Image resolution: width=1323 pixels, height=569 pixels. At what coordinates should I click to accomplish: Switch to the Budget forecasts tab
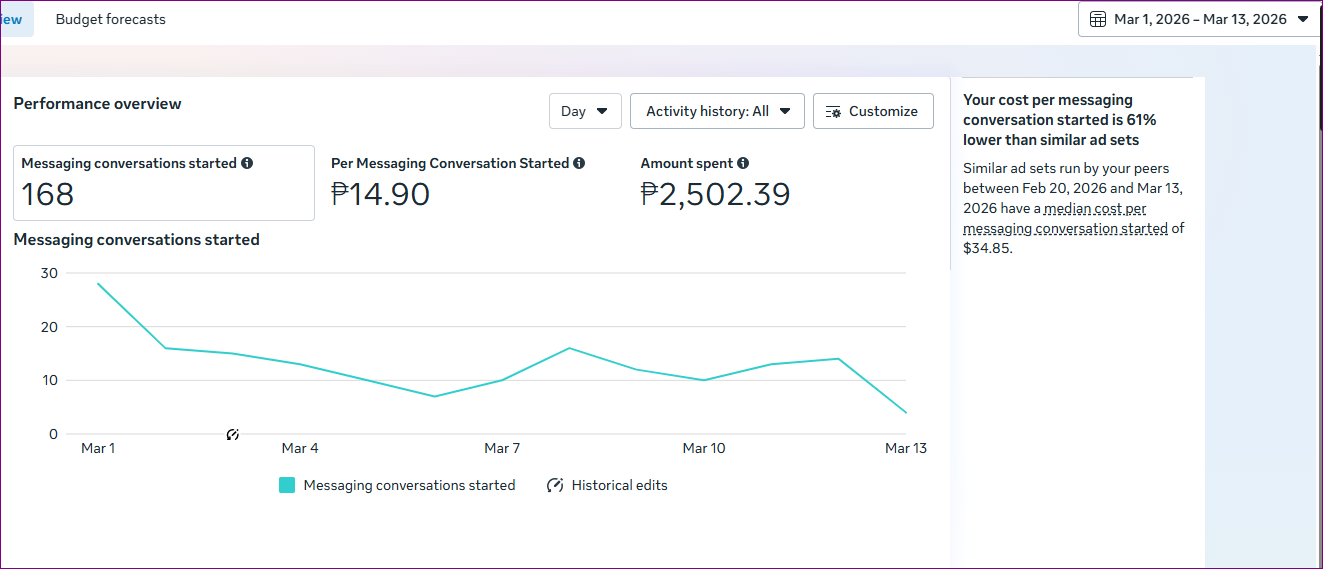pos(111,19)
